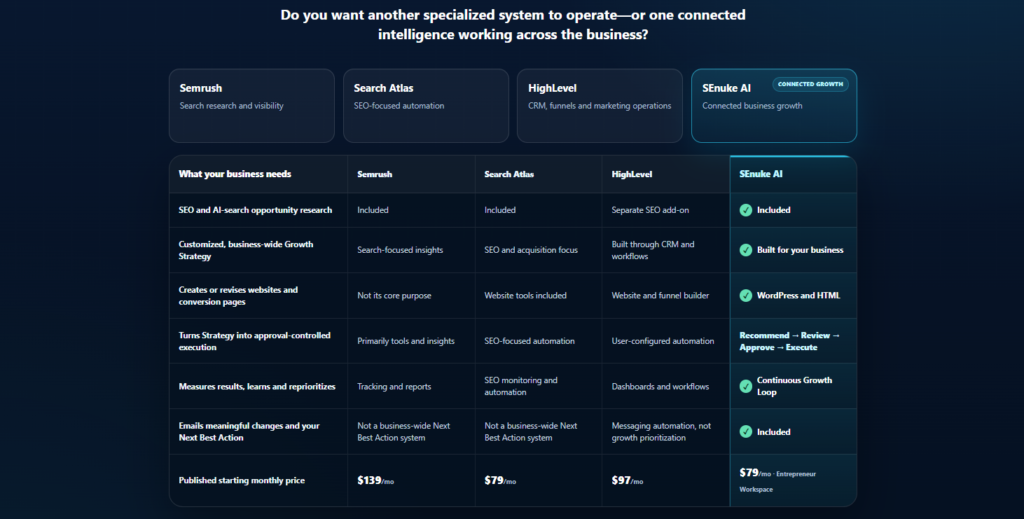The width and height of the screenshot is (1024, 519).
Task: Select the Search Atlas comparison card
Action: [426, 106]
